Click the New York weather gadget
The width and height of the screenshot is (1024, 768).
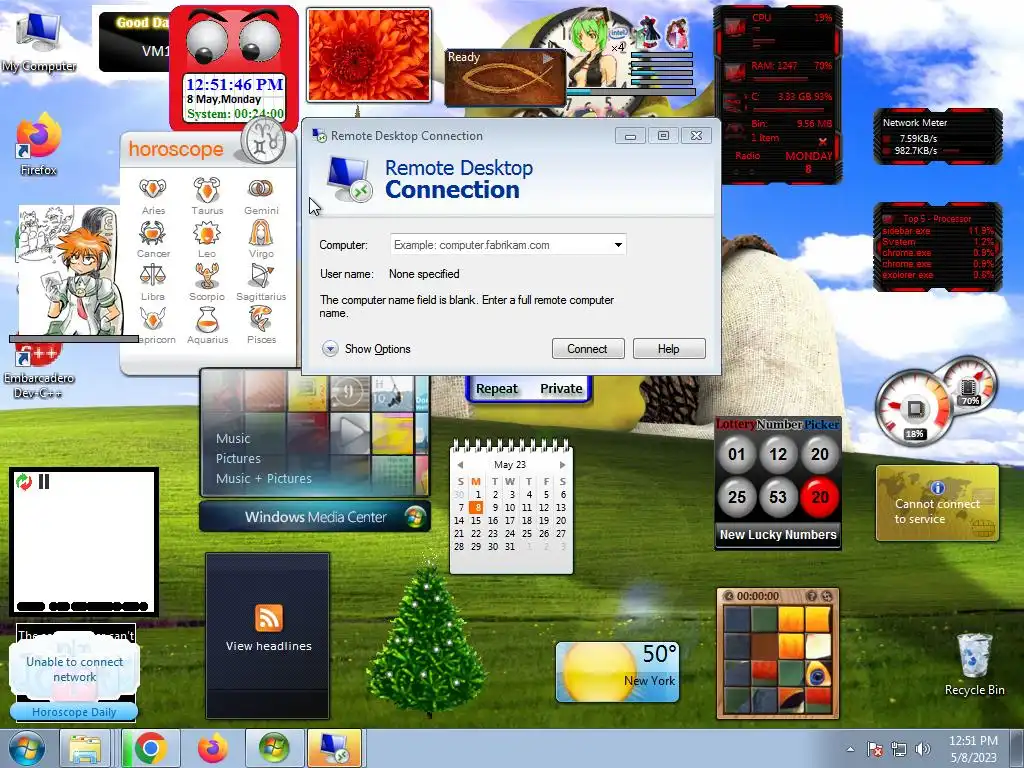click(x=618, y=673)
